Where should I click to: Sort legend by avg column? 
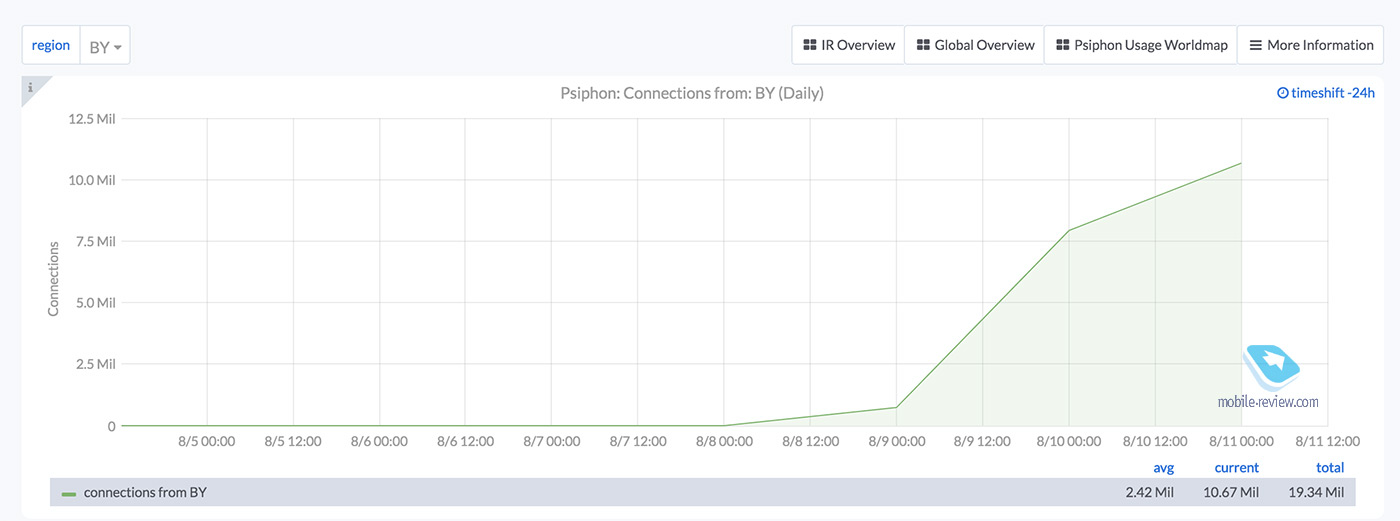click(x=1163, y=467)
